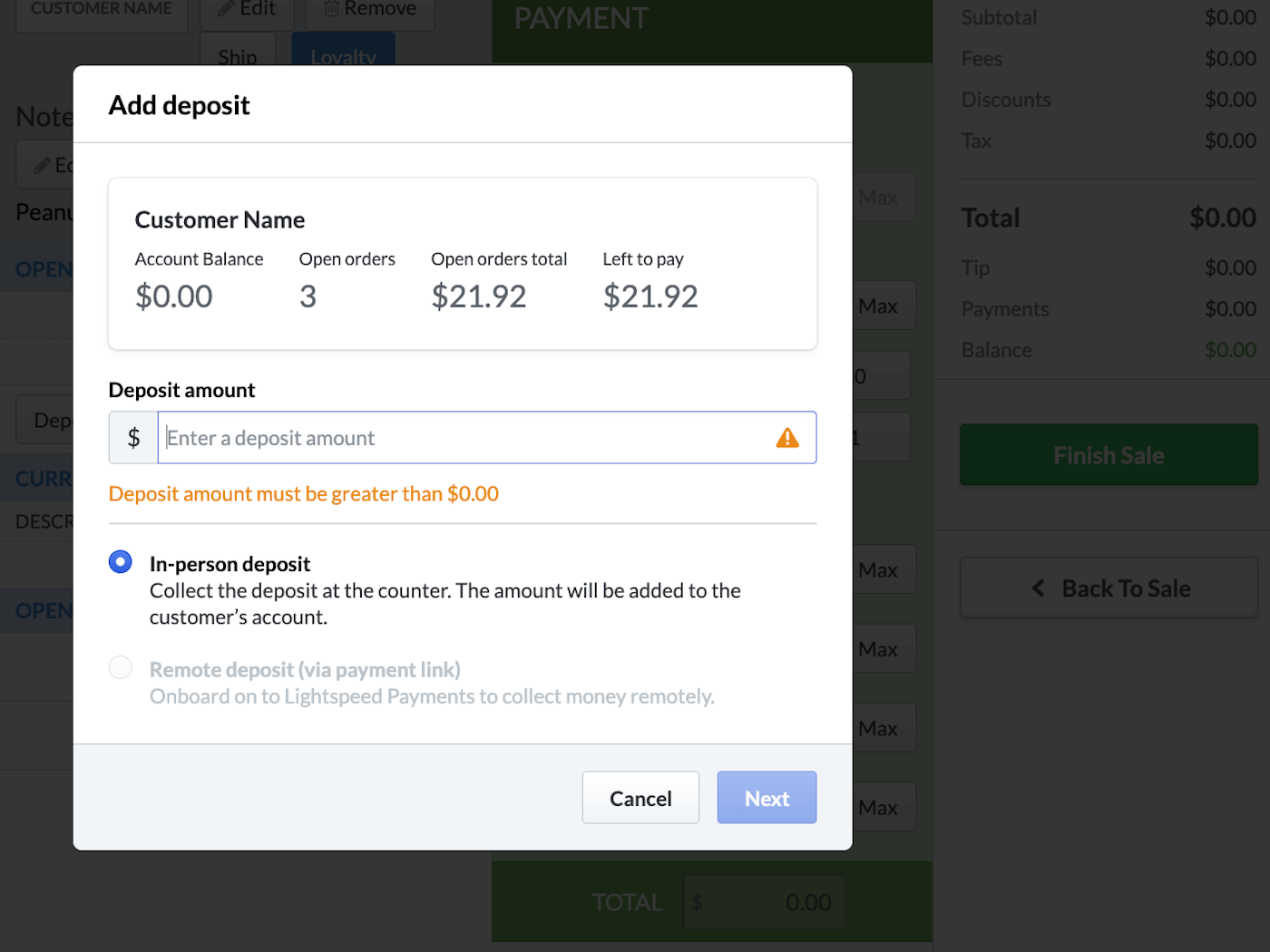Click the dollar sign prefix of the deposit field
Viewport: 1270px width, 952px height.
pyautogui.click(x=132, y=437)
